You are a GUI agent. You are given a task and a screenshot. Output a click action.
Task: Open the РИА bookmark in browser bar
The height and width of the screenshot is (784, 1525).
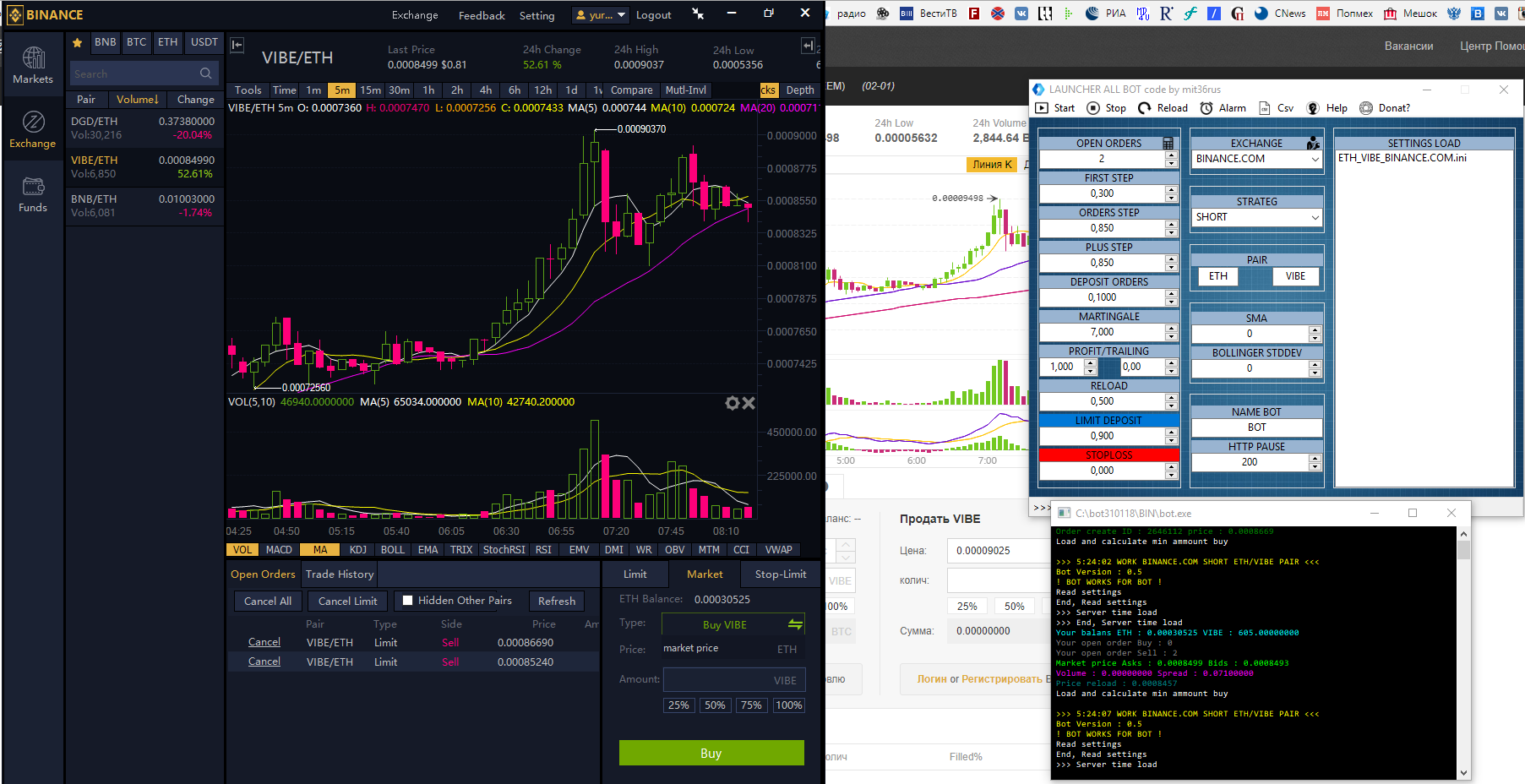pos(1105,14)
